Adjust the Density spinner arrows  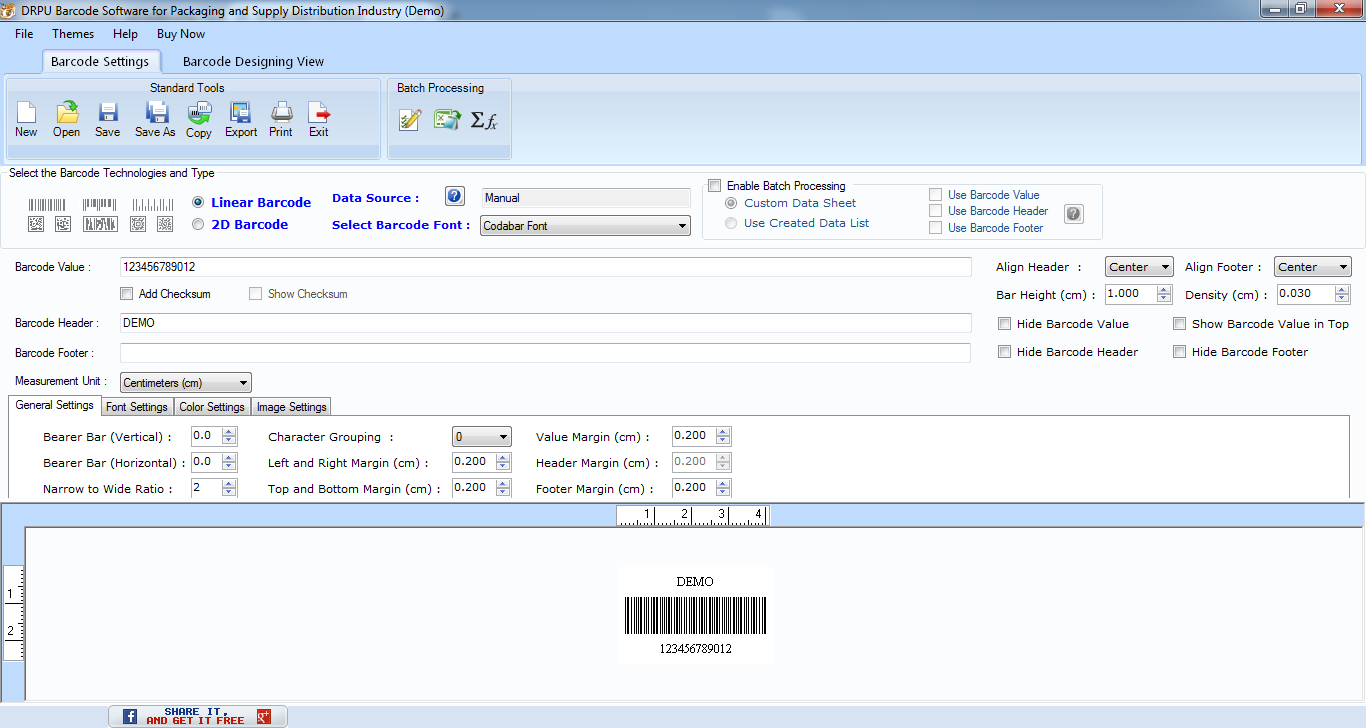tap(1343, 294)
